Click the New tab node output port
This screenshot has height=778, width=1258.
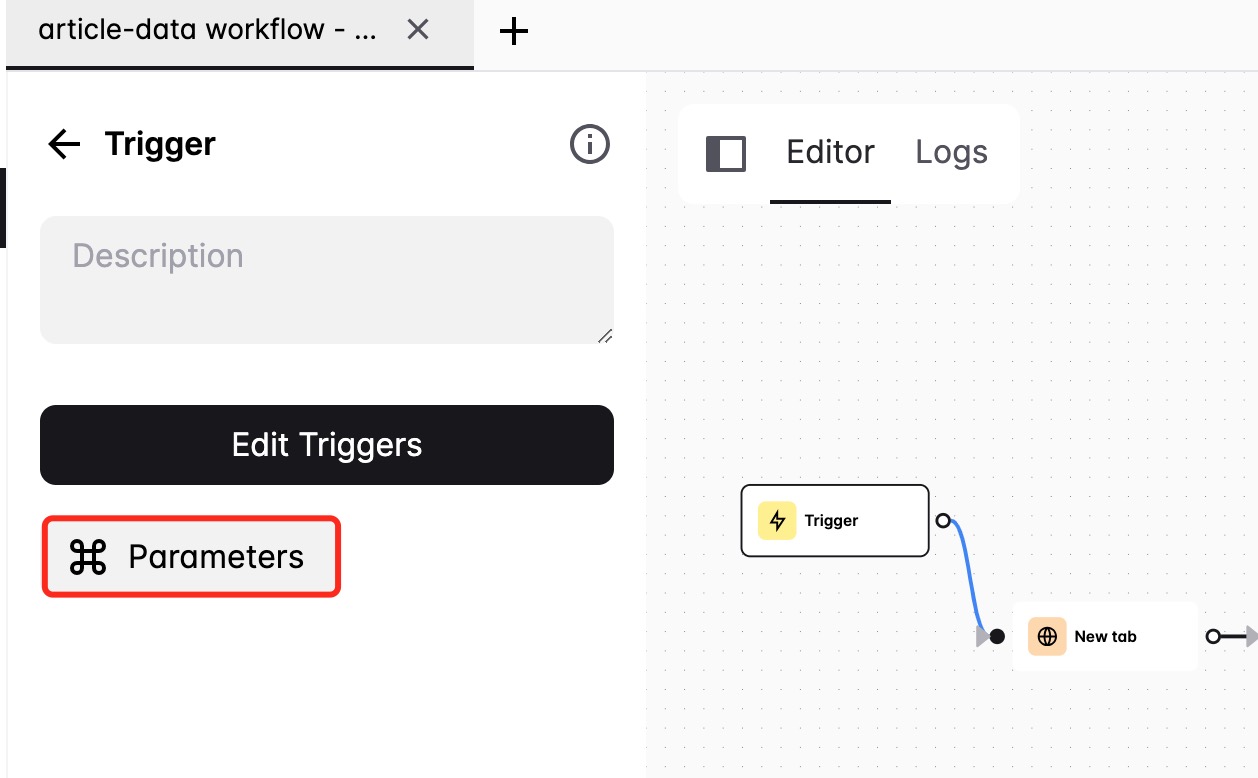pyautogui.click(x=1213, y=637)
